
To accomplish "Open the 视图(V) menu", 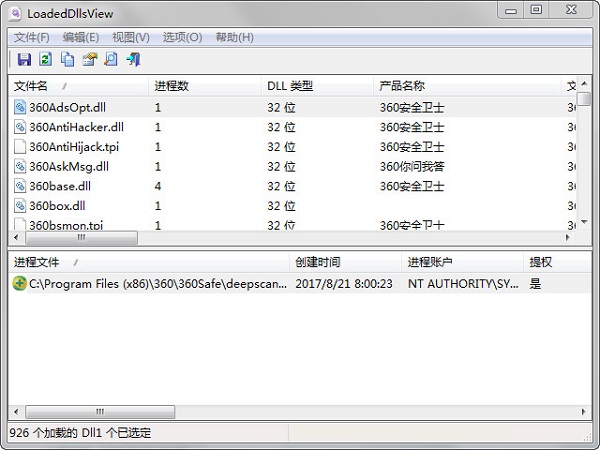I will (x=130, y=38).
